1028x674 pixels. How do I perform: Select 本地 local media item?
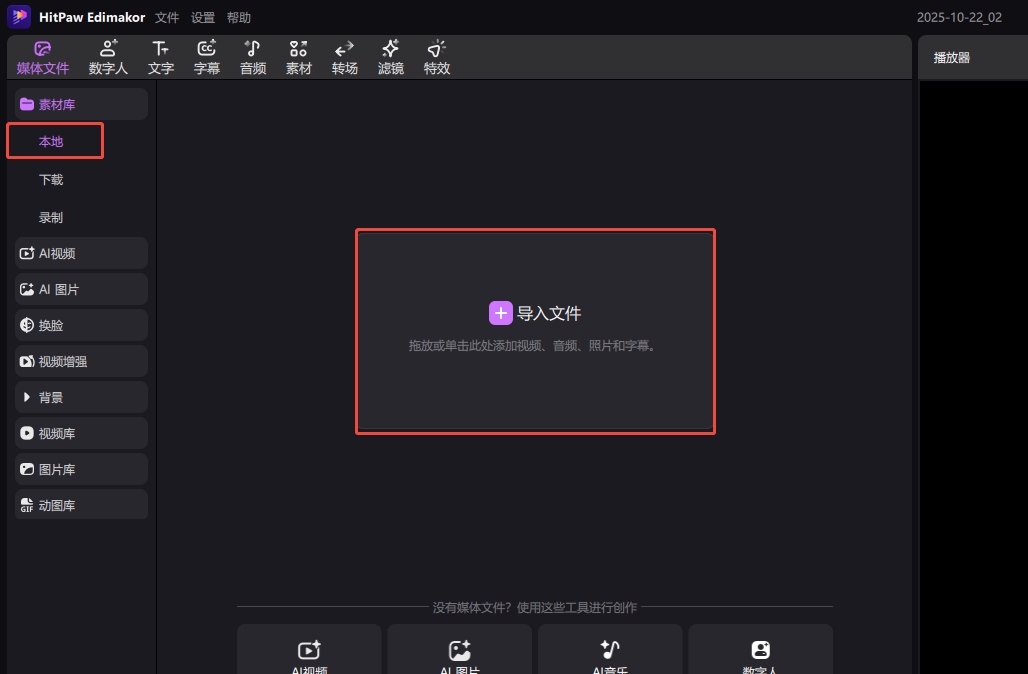52,141
